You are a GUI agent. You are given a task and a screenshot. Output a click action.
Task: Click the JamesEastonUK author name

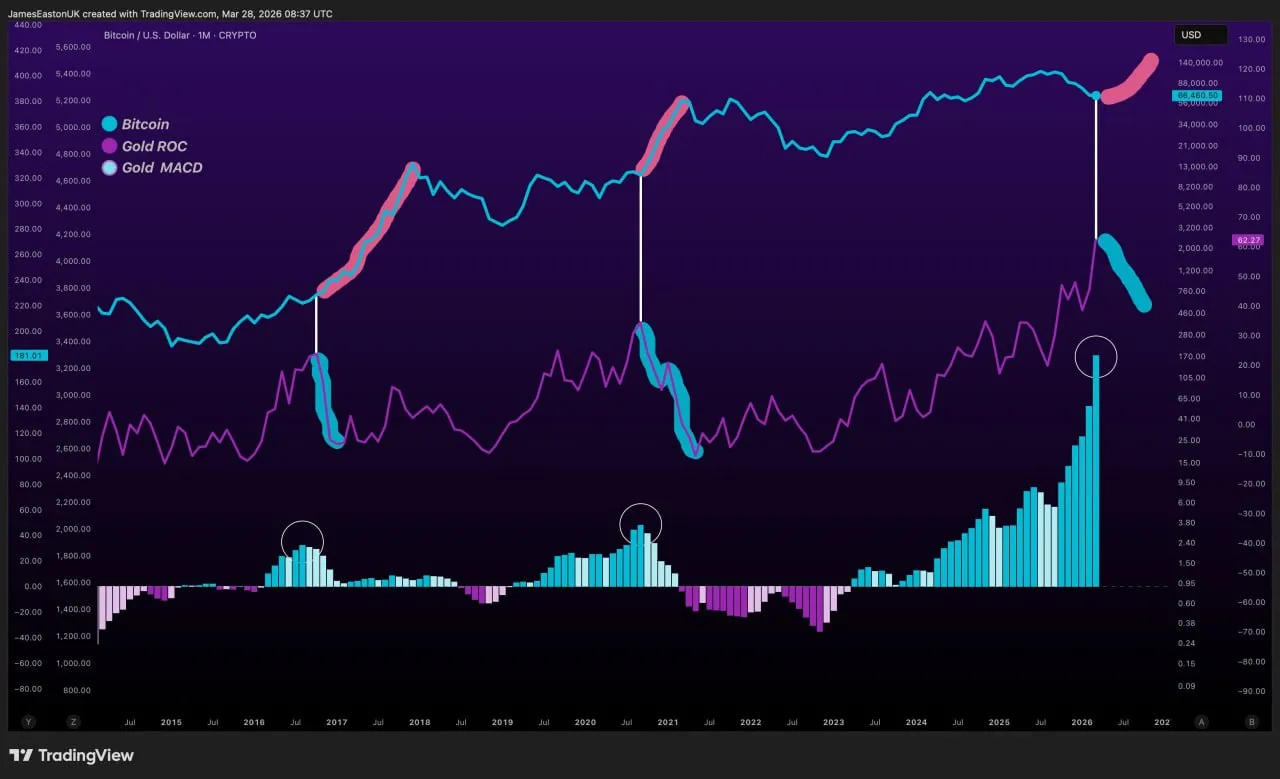click(x=46, y=14)
